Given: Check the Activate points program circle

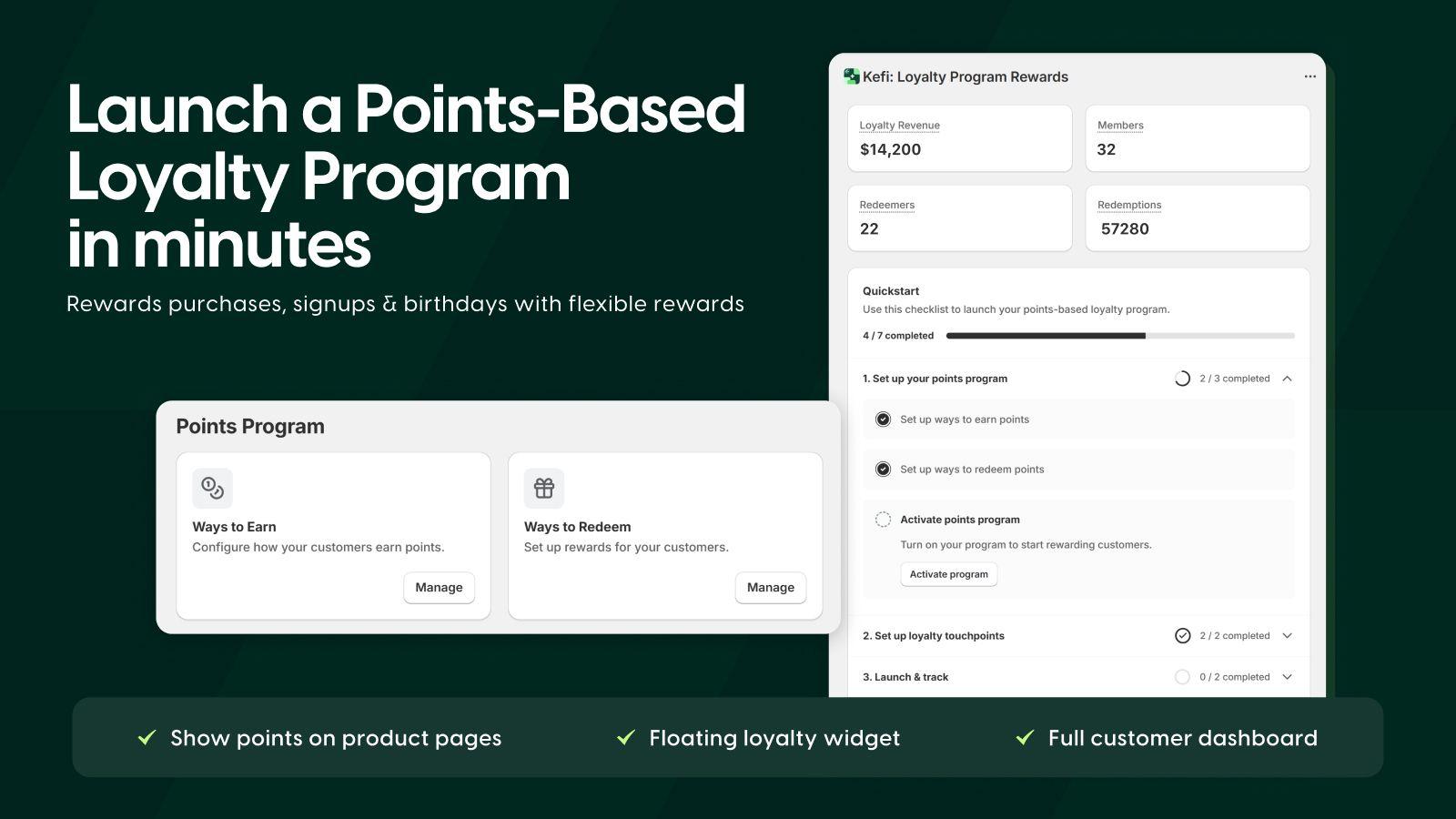Looking at the screenshot, I should tap(882, 519).
